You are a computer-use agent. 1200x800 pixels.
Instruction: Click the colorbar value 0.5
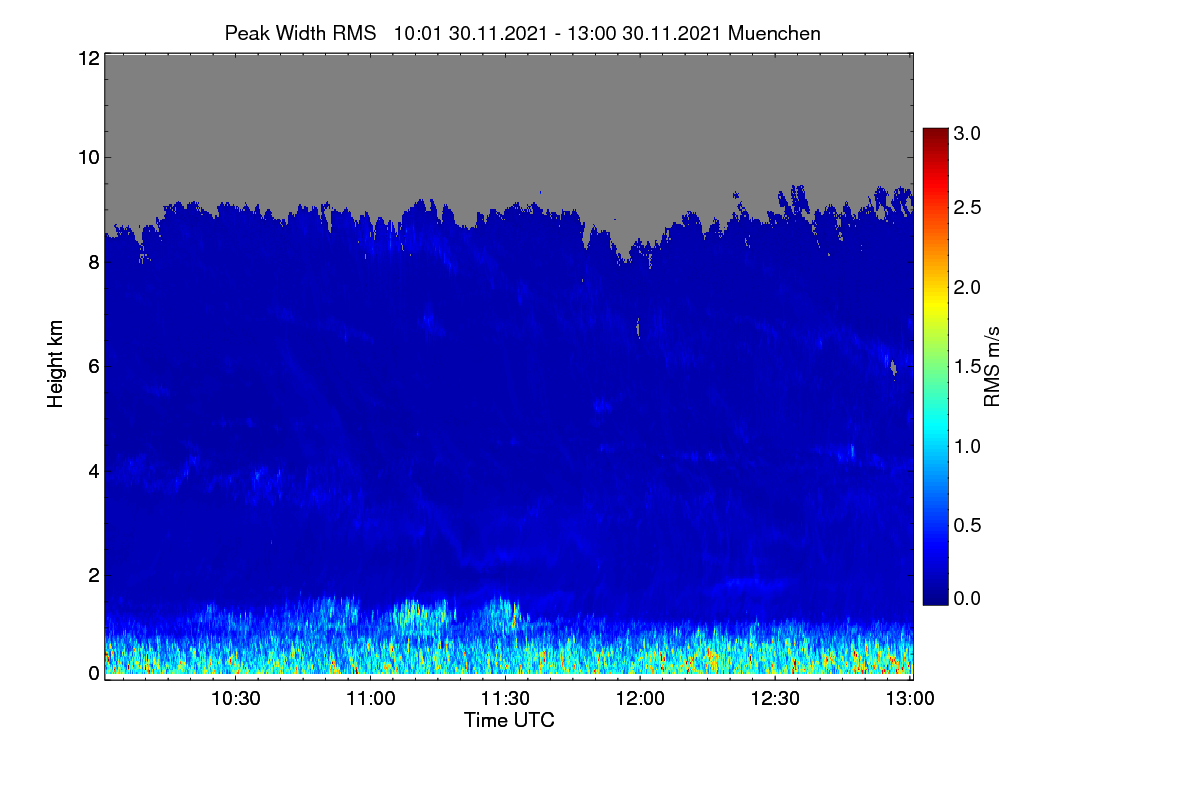click(967, 524)
